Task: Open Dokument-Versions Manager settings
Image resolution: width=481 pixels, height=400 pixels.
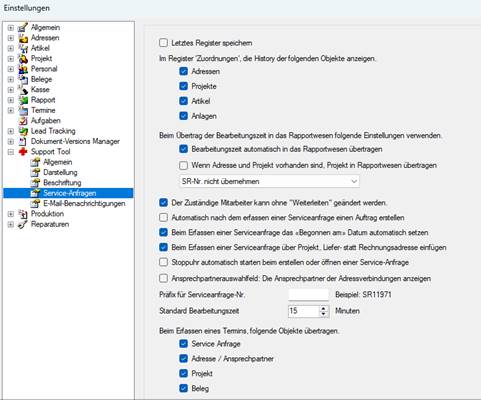Action: [75, 141]
